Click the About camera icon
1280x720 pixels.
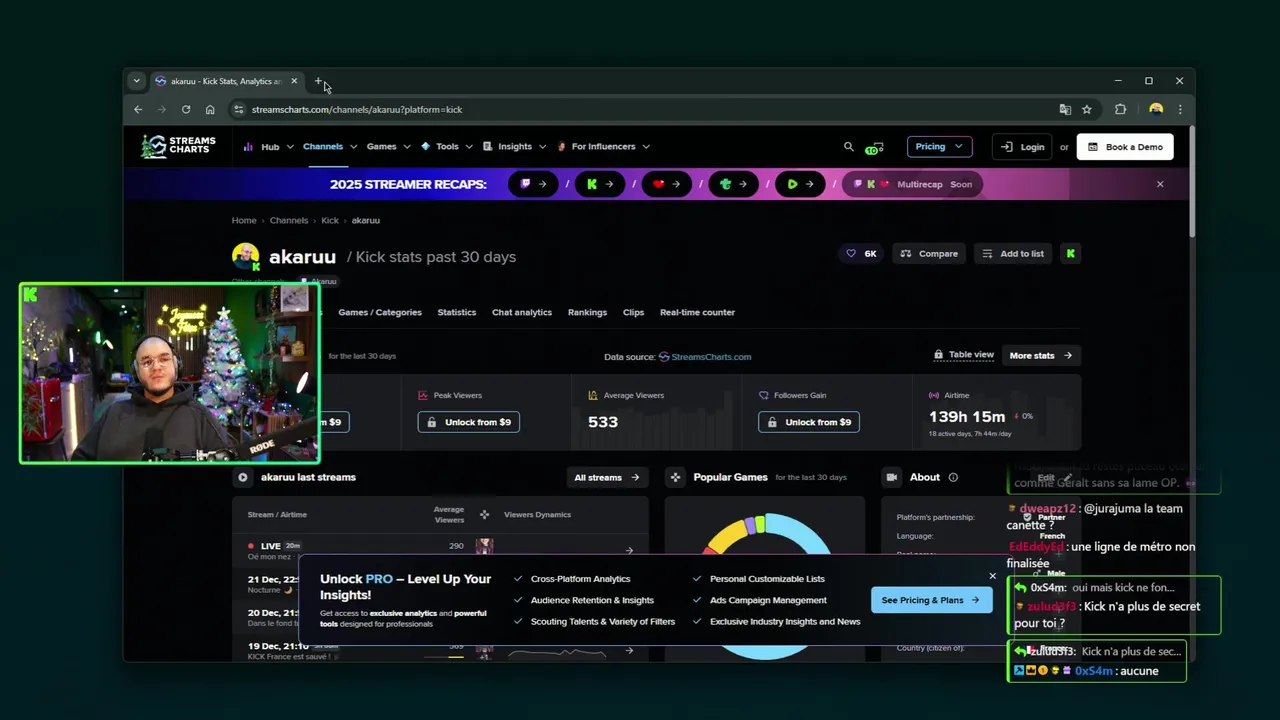[x=892, y=477]
